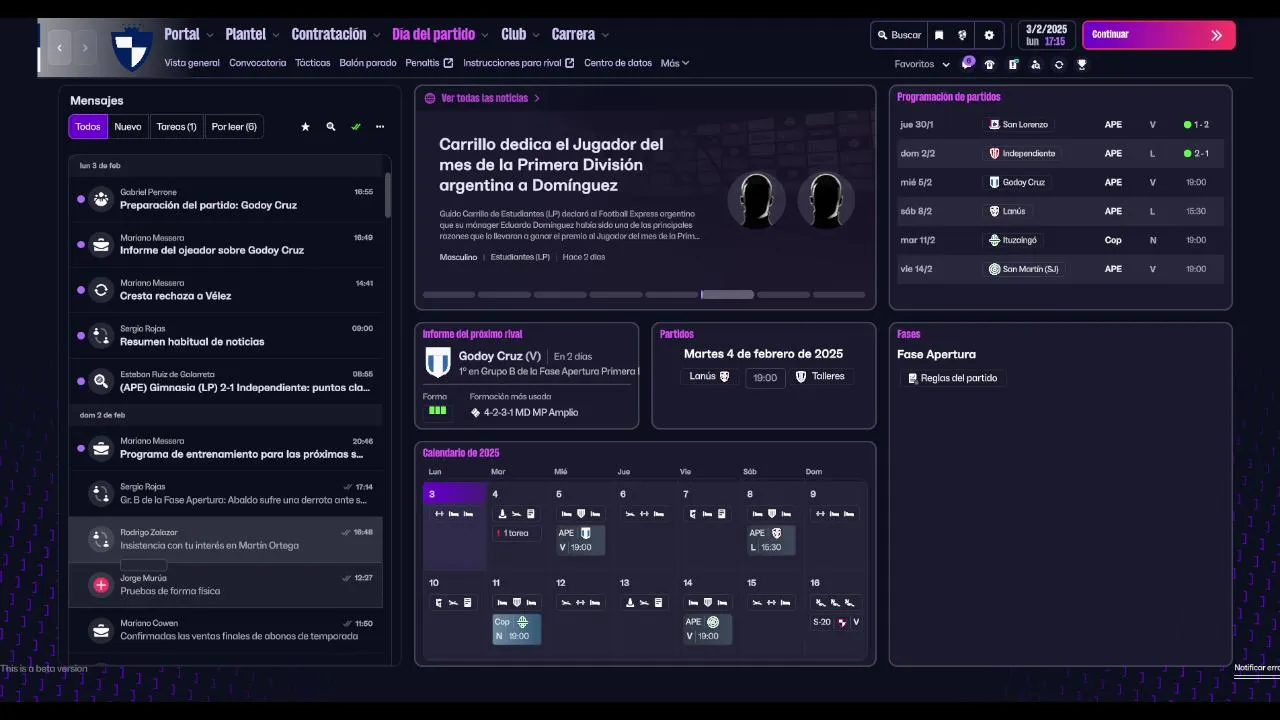Expand the Club menu chevron
Viewport: 1280px width, 720px height.
pyautogui.click(x=536, y=35)
